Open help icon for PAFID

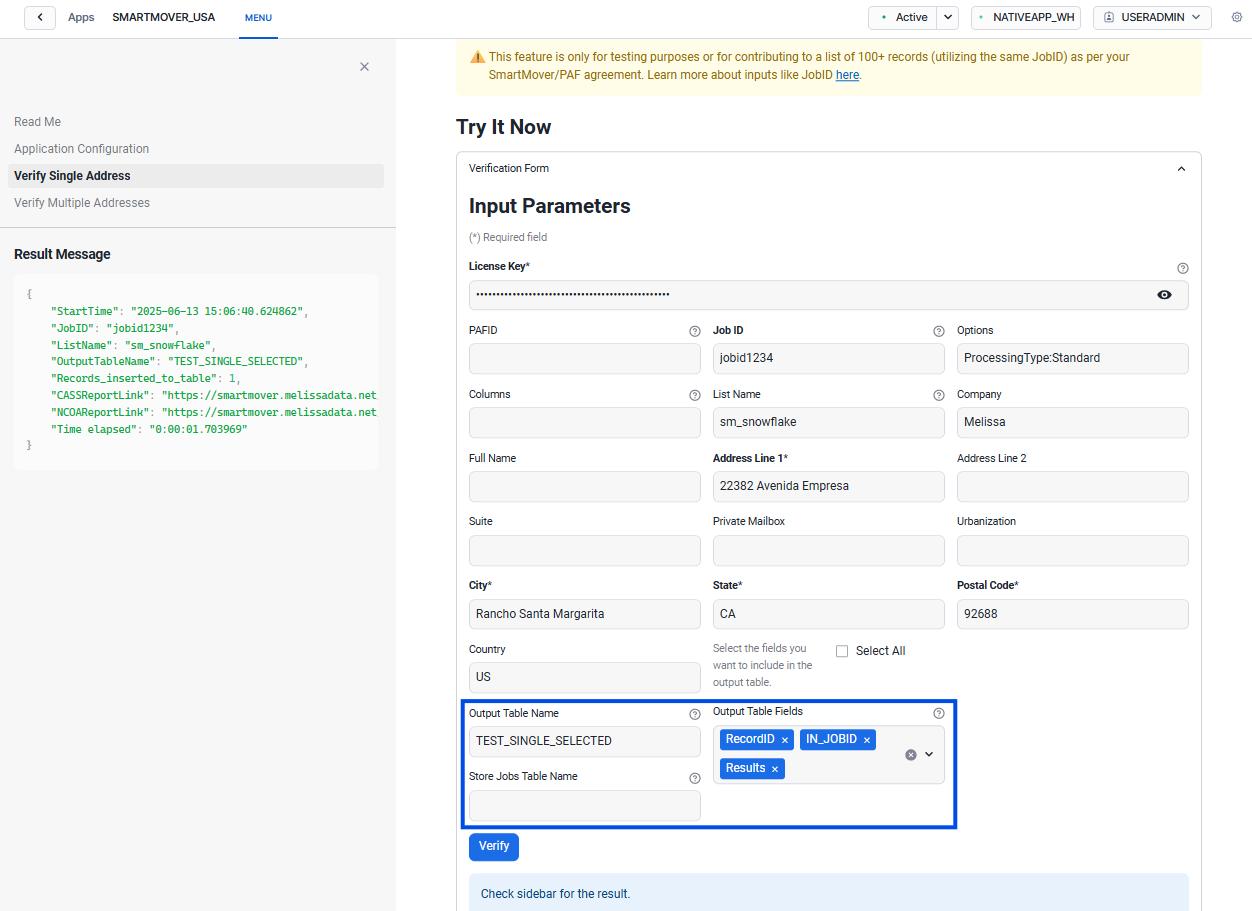click(x=695, y=331)
